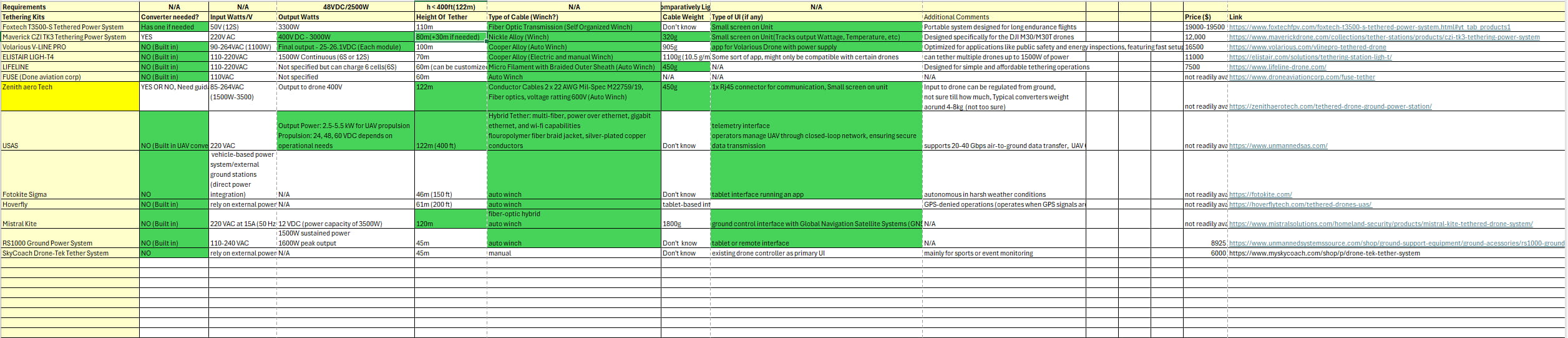This screenshot has height=338, width=1568.
Task: Select the 'Hoverfly' kit name cell
Action: point(70,204)
